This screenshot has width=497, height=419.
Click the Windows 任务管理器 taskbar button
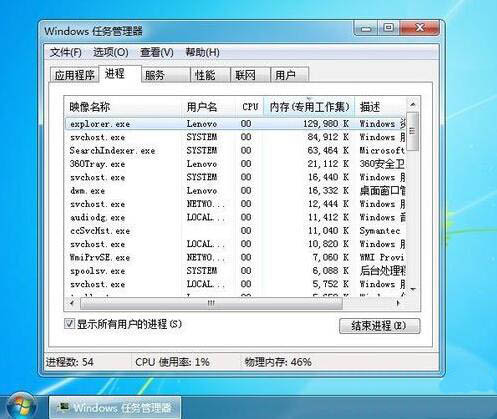pyautogui.click(x=115, y=407)
